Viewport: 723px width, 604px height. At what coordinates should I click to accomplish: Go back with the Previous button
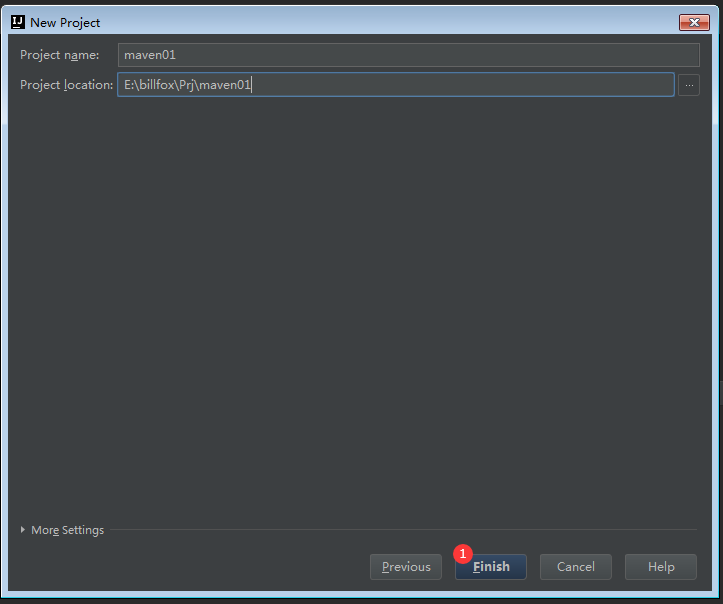(406, 567)
